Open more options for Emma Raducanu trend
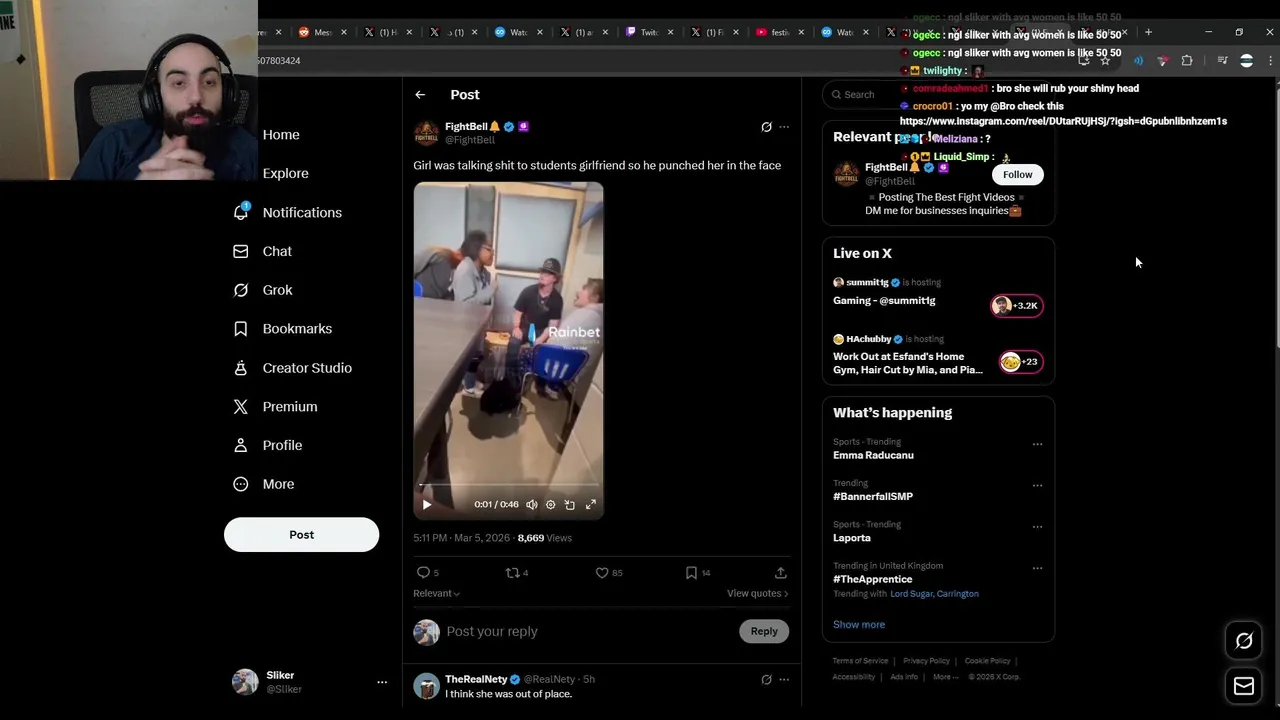 (x=1037, y=444)
